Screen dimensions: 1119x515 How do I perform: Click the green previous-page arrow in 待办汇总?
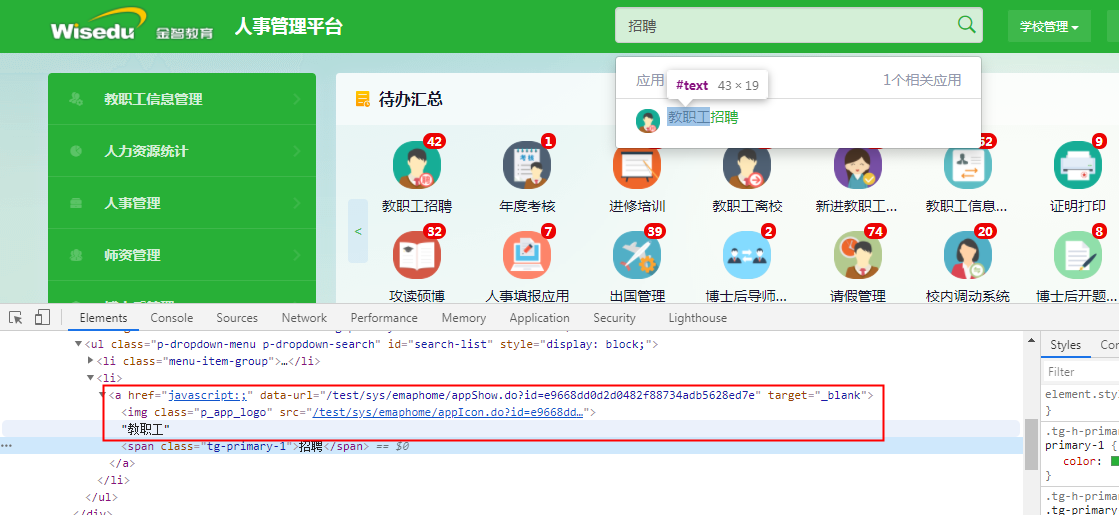(x=358, y=231)
